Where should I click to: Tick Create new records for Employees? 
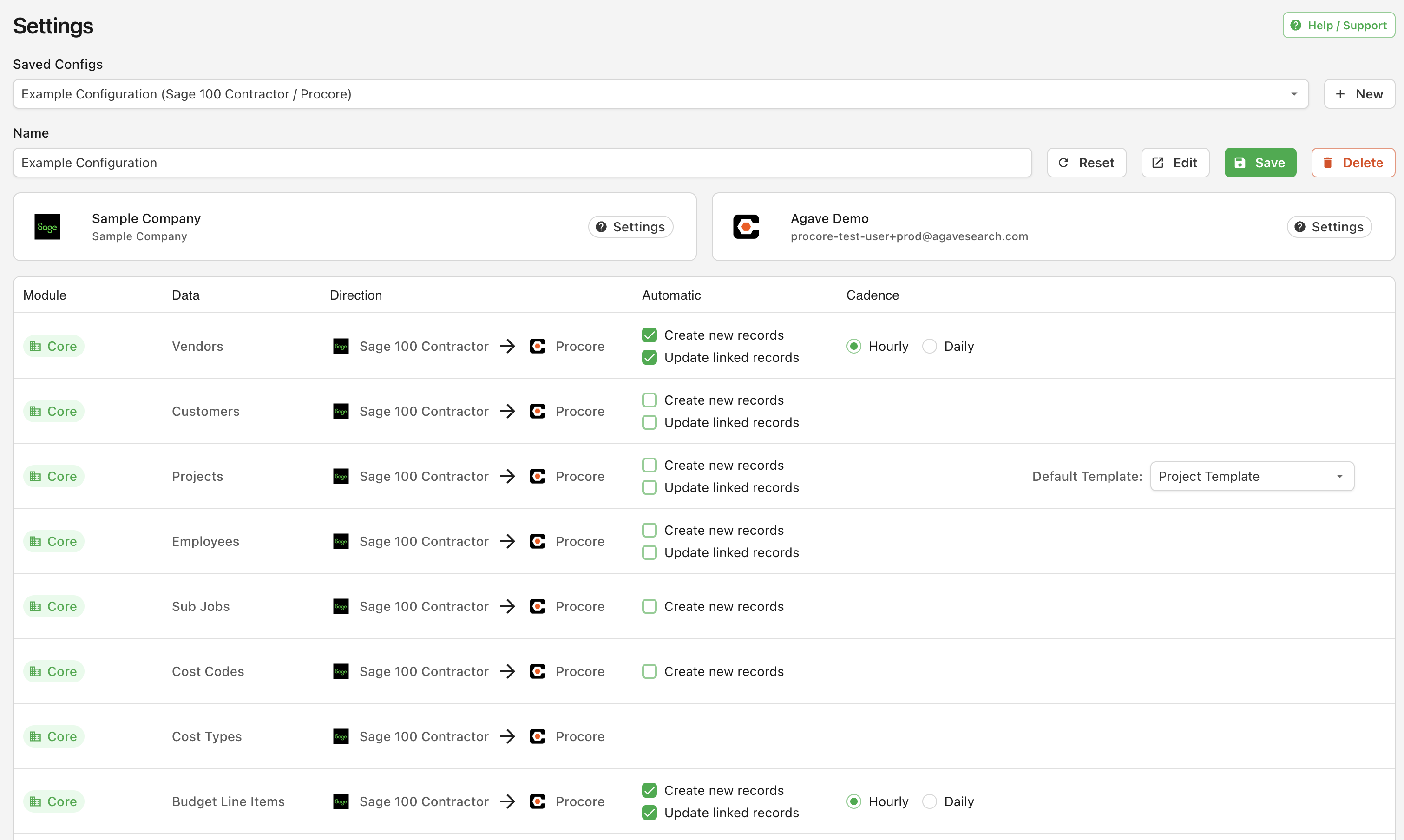pos(649,531)
